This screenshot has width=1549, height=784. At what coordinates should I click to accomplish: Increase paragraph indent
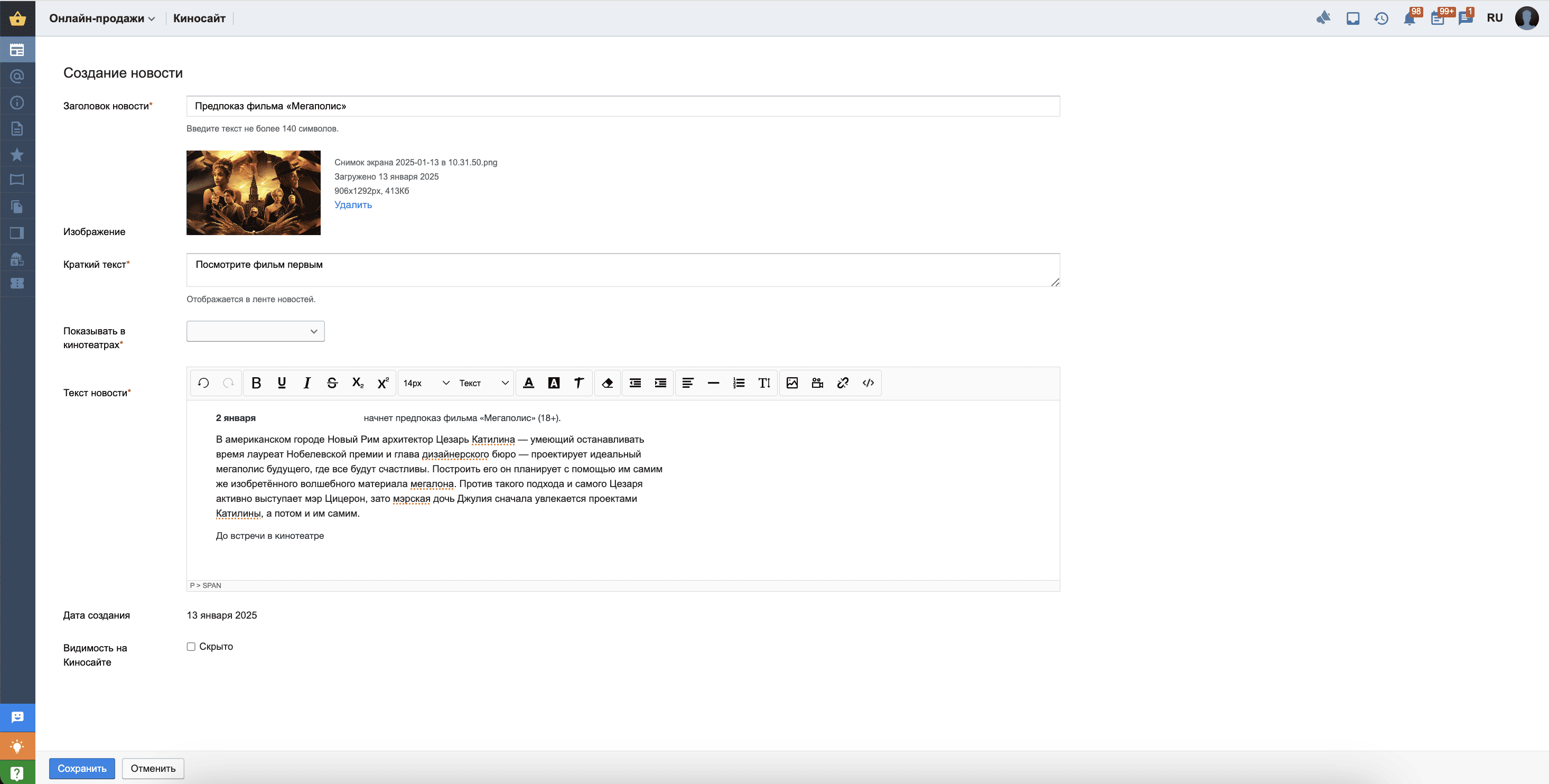click(660, 383)
